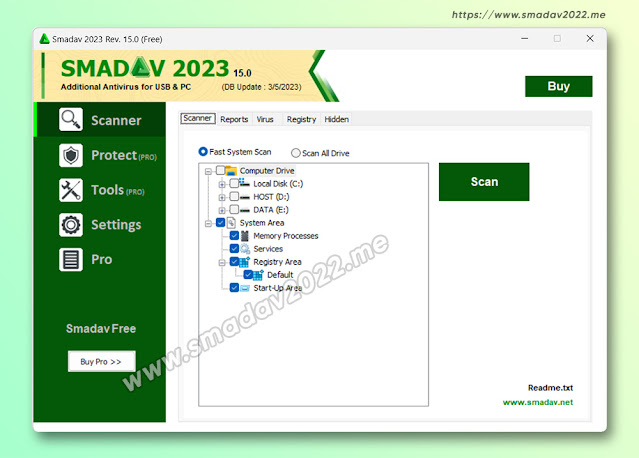Screen dimensions: 639x458
Task: Select the Services tree label
Action: coord(268,249)
